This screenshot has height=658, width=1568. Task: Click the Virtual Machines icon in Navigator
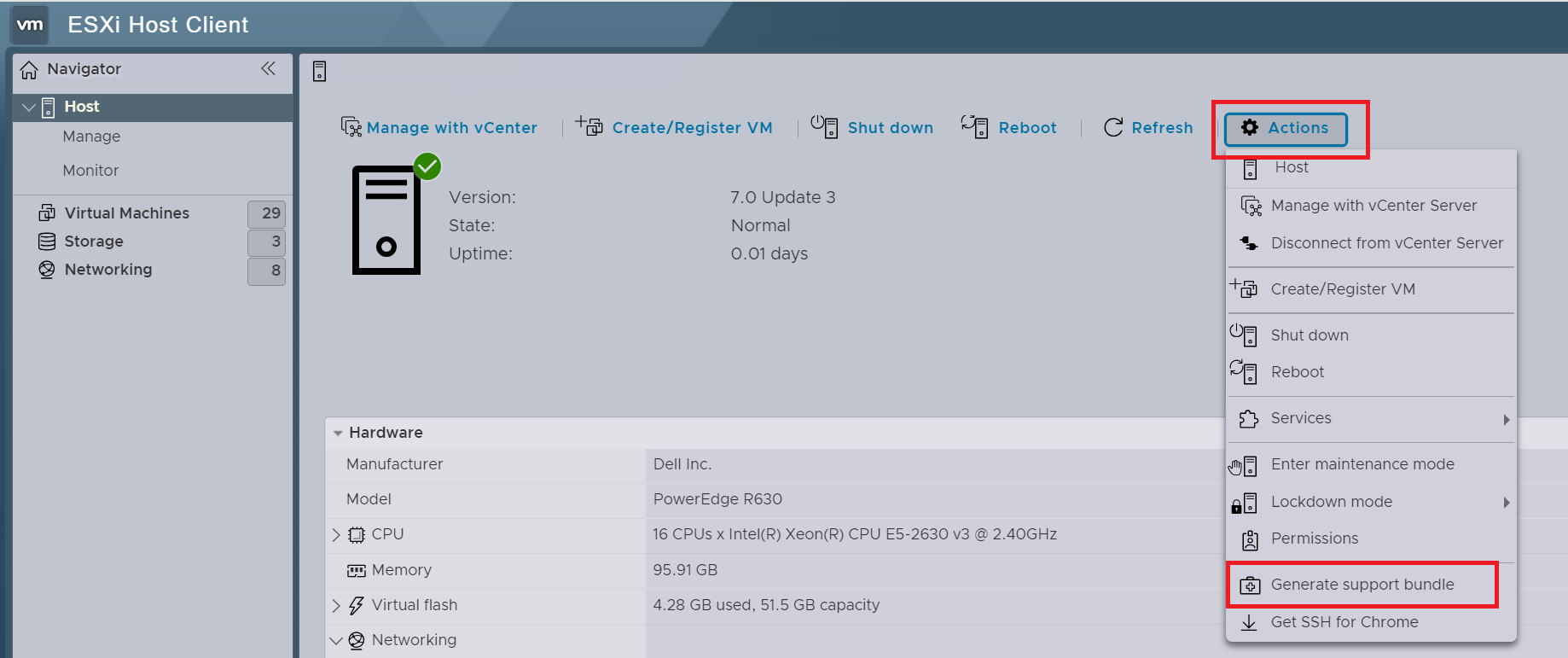pyautogui.click(x=47, y=213)
